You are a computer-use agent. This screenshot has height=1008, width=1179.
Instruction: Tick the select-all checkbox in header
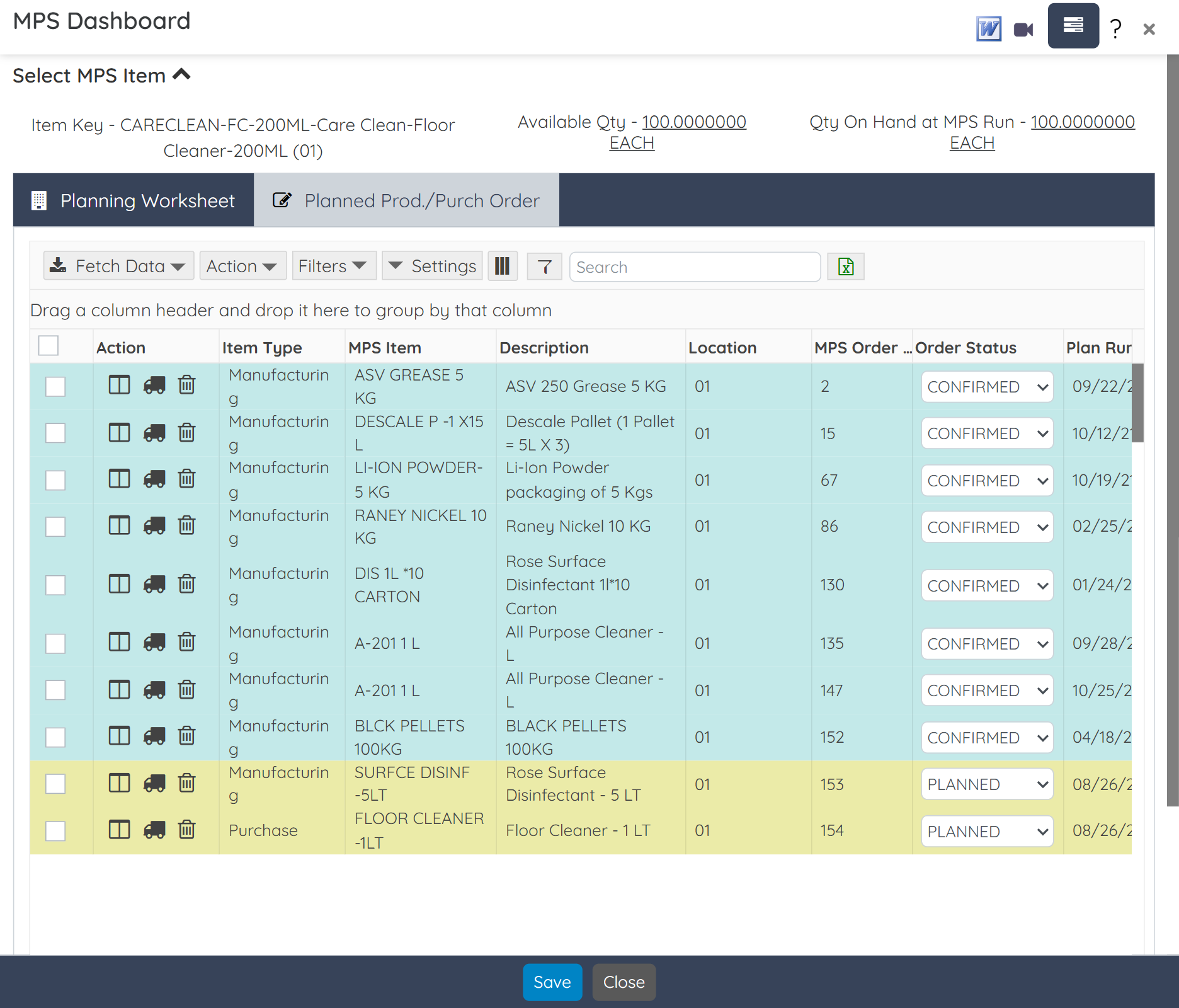48,345
